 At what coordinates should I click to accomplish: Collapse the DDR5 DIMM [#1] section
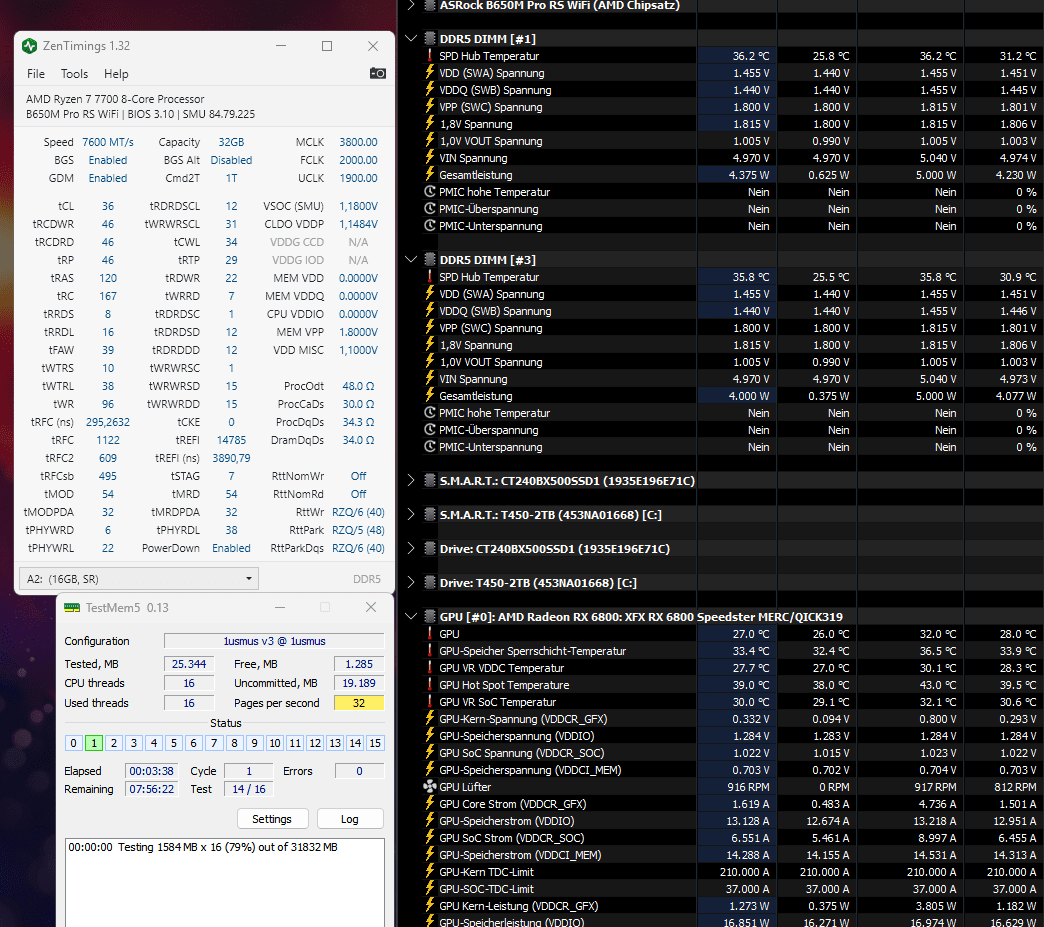[x=411, y=39]
